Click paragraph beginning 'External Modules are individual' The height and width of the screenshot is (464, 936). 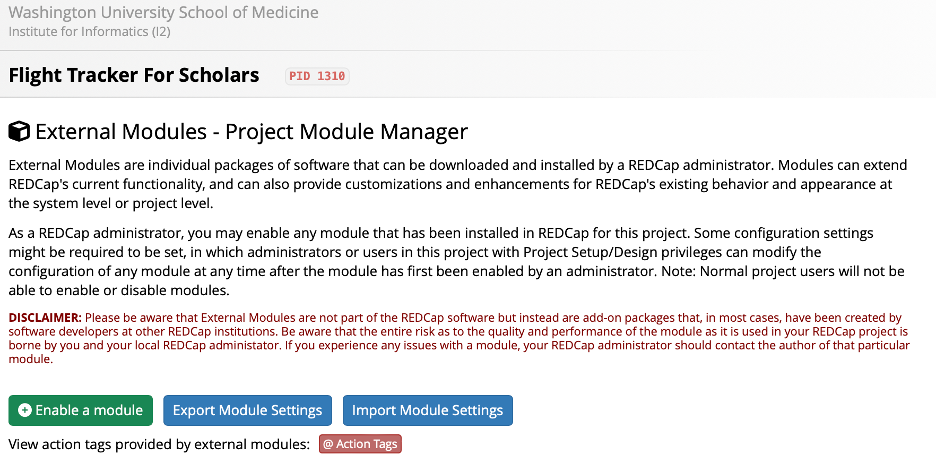(458, 184)
